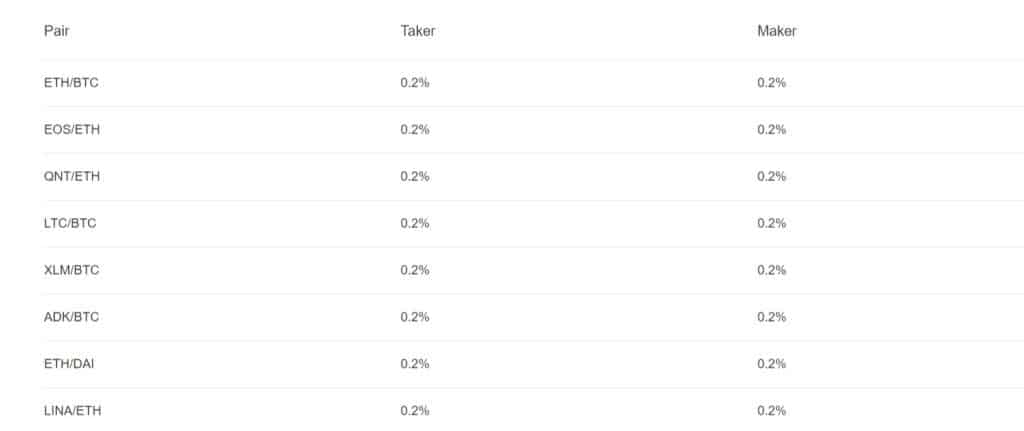The image size is (1024, 431).
Task: Choose the LTC/BTC pair label
Action: [x=70, y=224]
